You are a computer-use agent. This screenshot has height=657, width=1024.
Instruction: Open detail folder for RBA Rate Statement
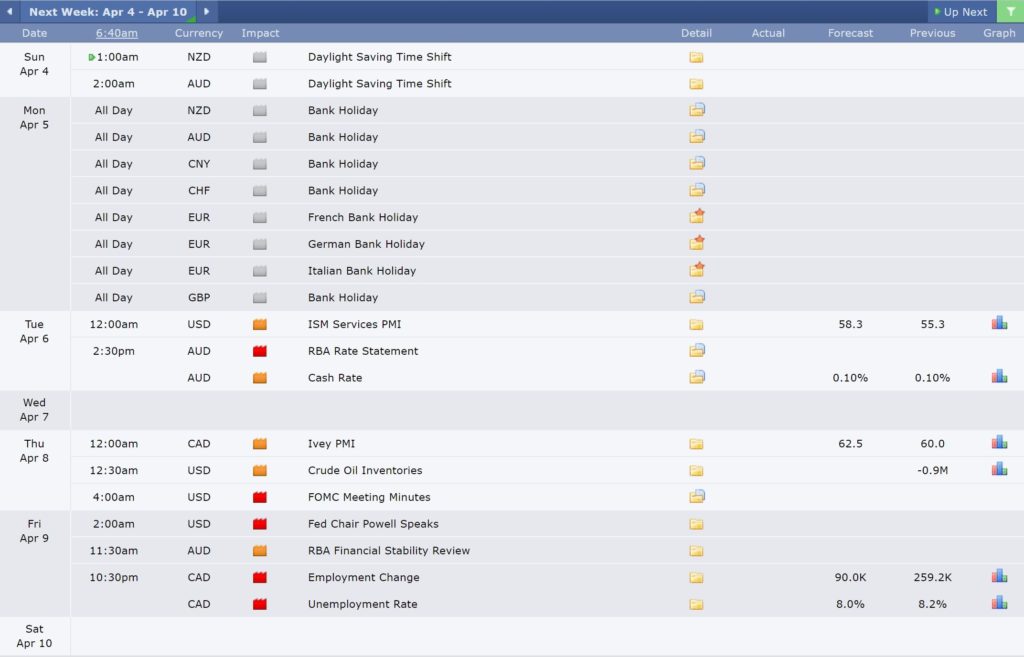[x=697, y=351]
